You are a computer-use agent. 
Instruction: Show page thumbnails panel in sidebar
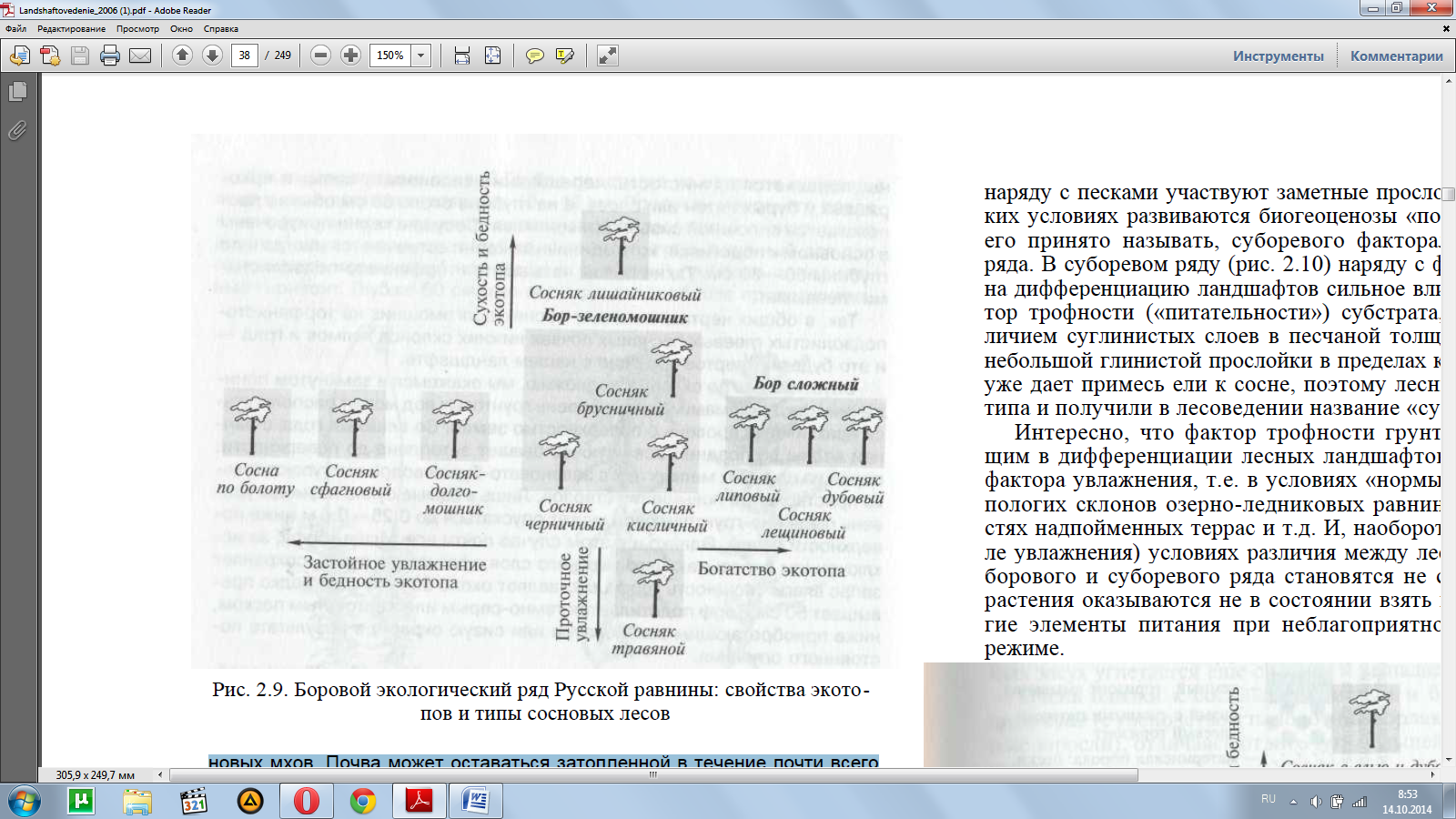17,92
